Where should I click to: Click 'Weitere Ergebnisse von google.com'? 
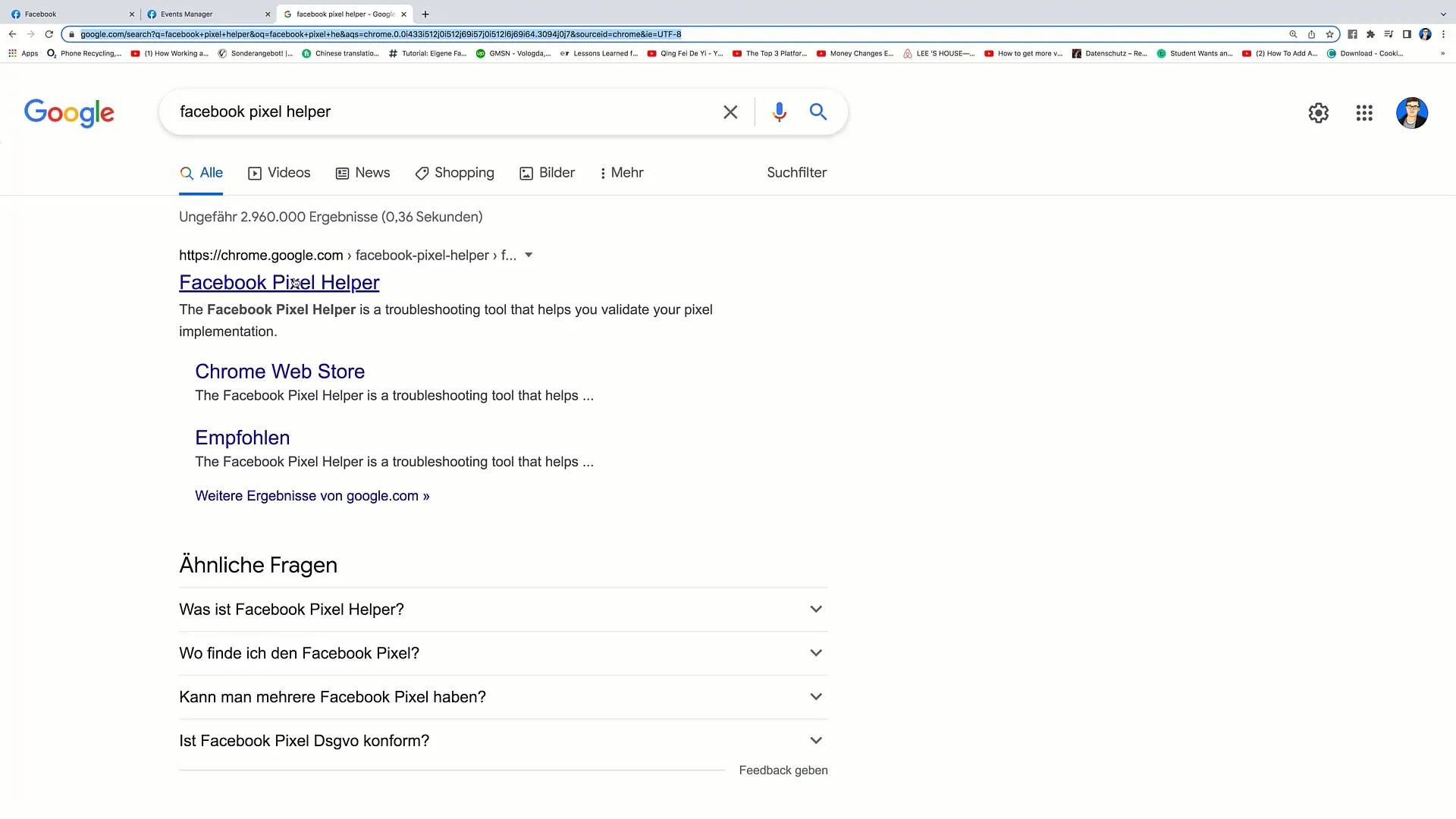[x=312, y=496]
